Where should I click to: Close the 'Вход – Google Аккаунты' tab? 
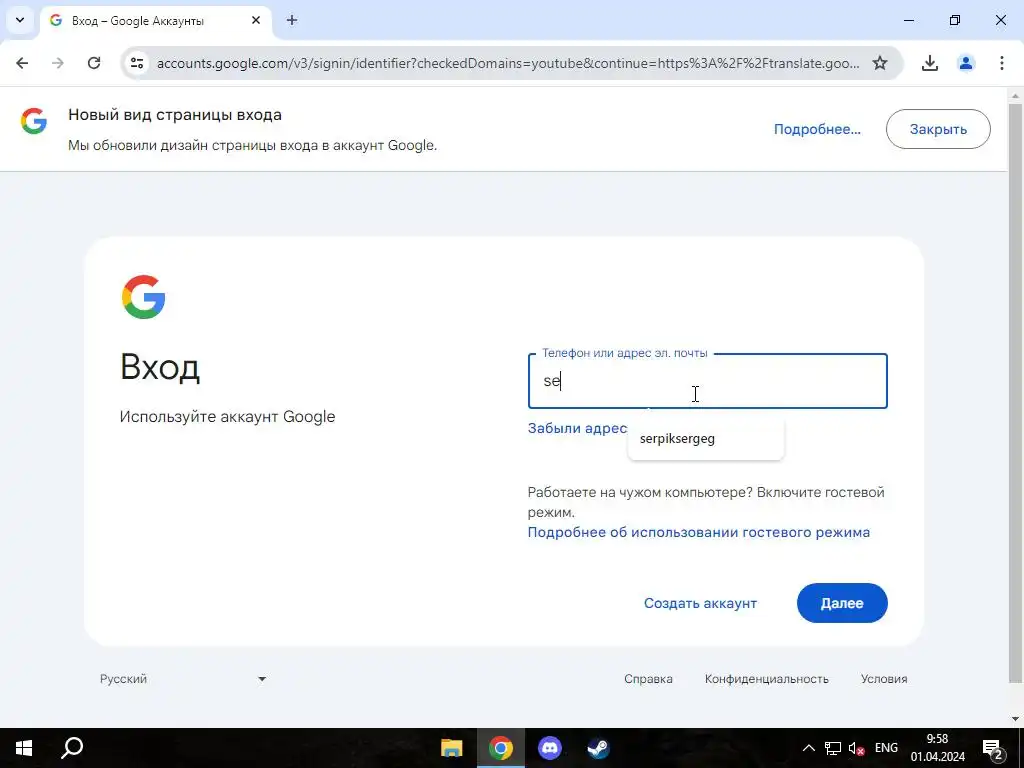click(x=256, y=20)
